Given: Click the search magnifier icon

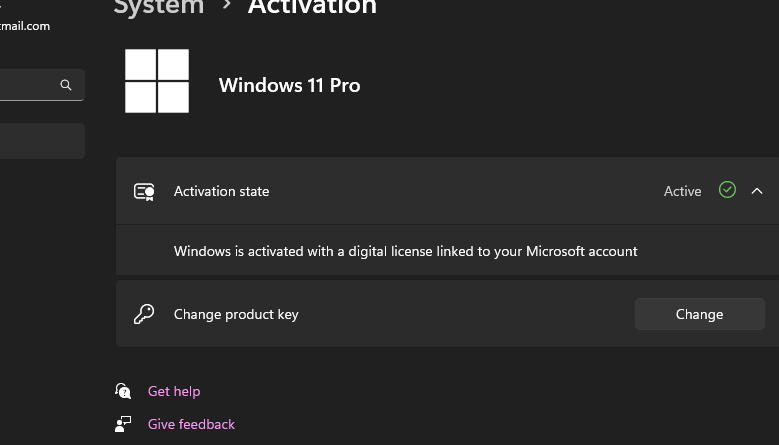Looking at the screenshot, I should click(x=66, y=85).
